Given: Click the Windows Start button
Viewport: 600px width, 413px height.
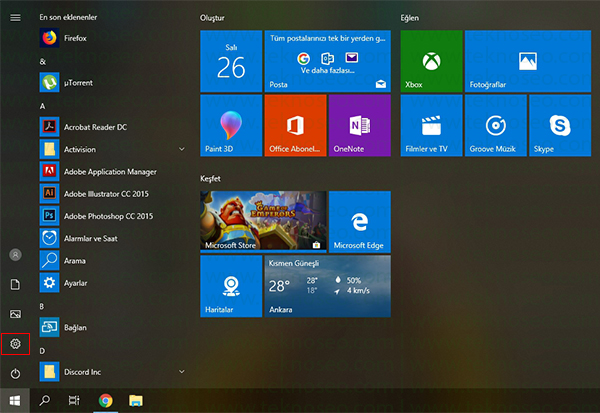Looking at the screenshot, I should (15, 401).
